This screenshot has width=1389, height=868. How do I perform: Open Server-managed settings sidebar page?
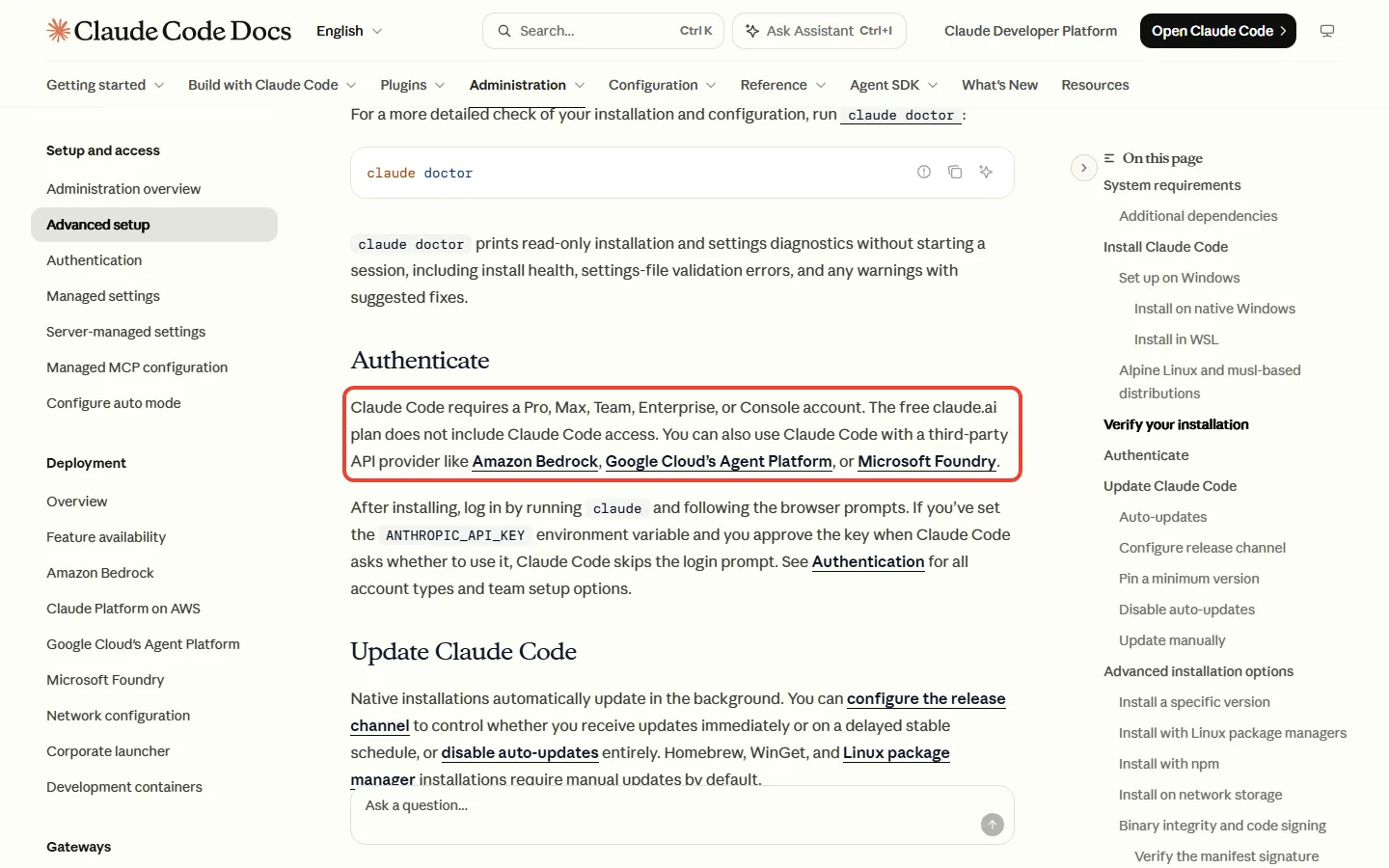tap(126, 332)
